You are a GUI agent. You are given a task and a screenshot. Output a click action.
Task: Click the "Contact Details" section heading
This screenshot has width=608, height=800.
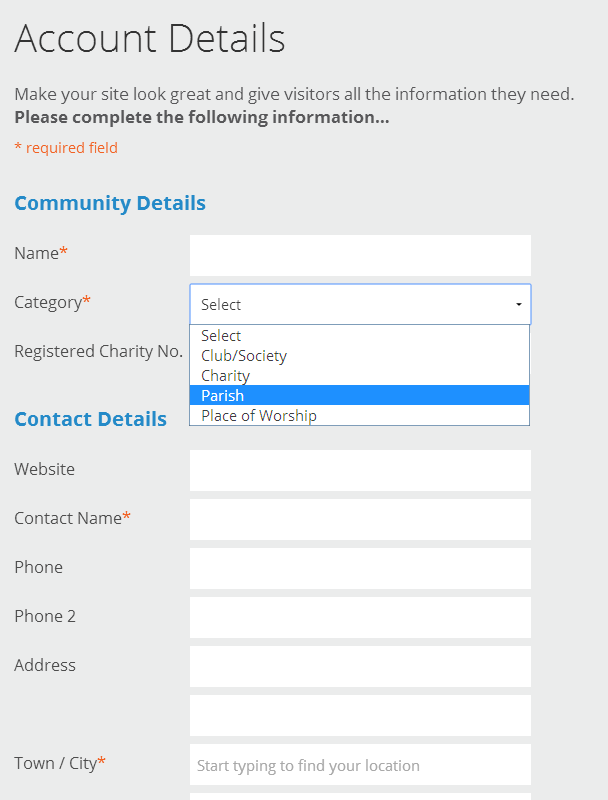[90, 419]
